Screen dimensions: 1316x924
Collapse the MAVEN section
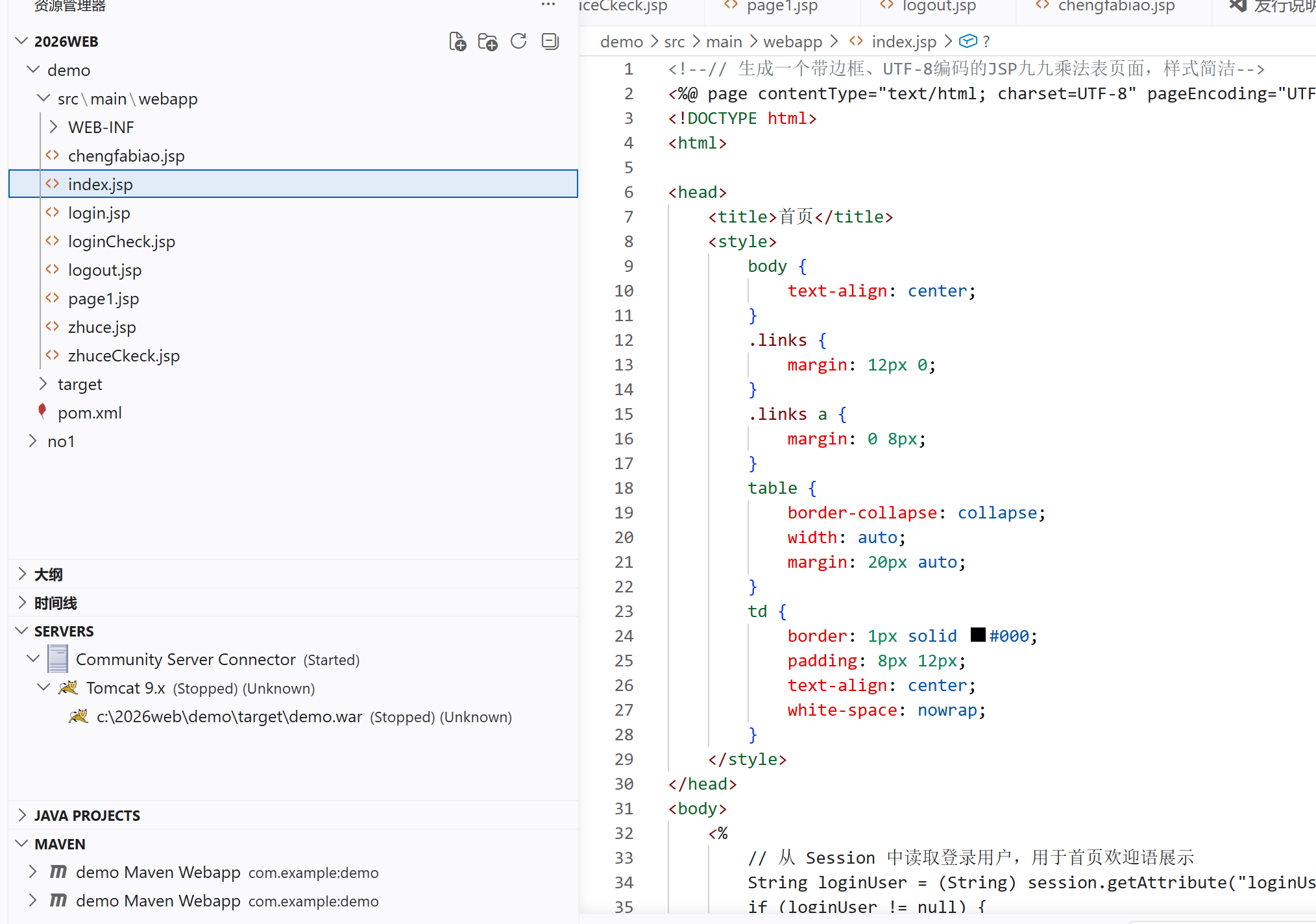(21, 844)
